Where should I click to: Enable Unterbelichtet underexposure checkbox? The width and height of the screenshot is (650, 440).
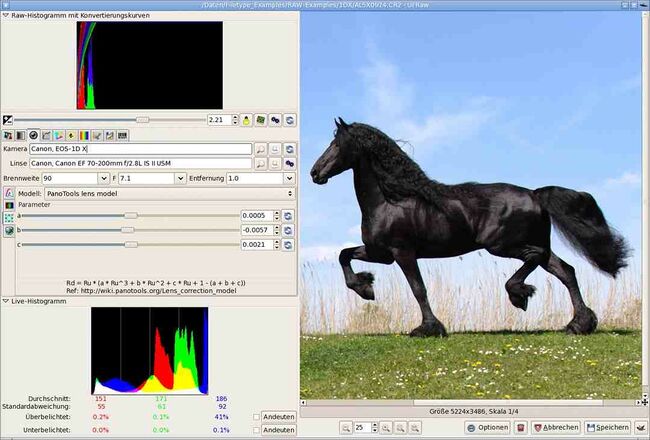point(258,429)
